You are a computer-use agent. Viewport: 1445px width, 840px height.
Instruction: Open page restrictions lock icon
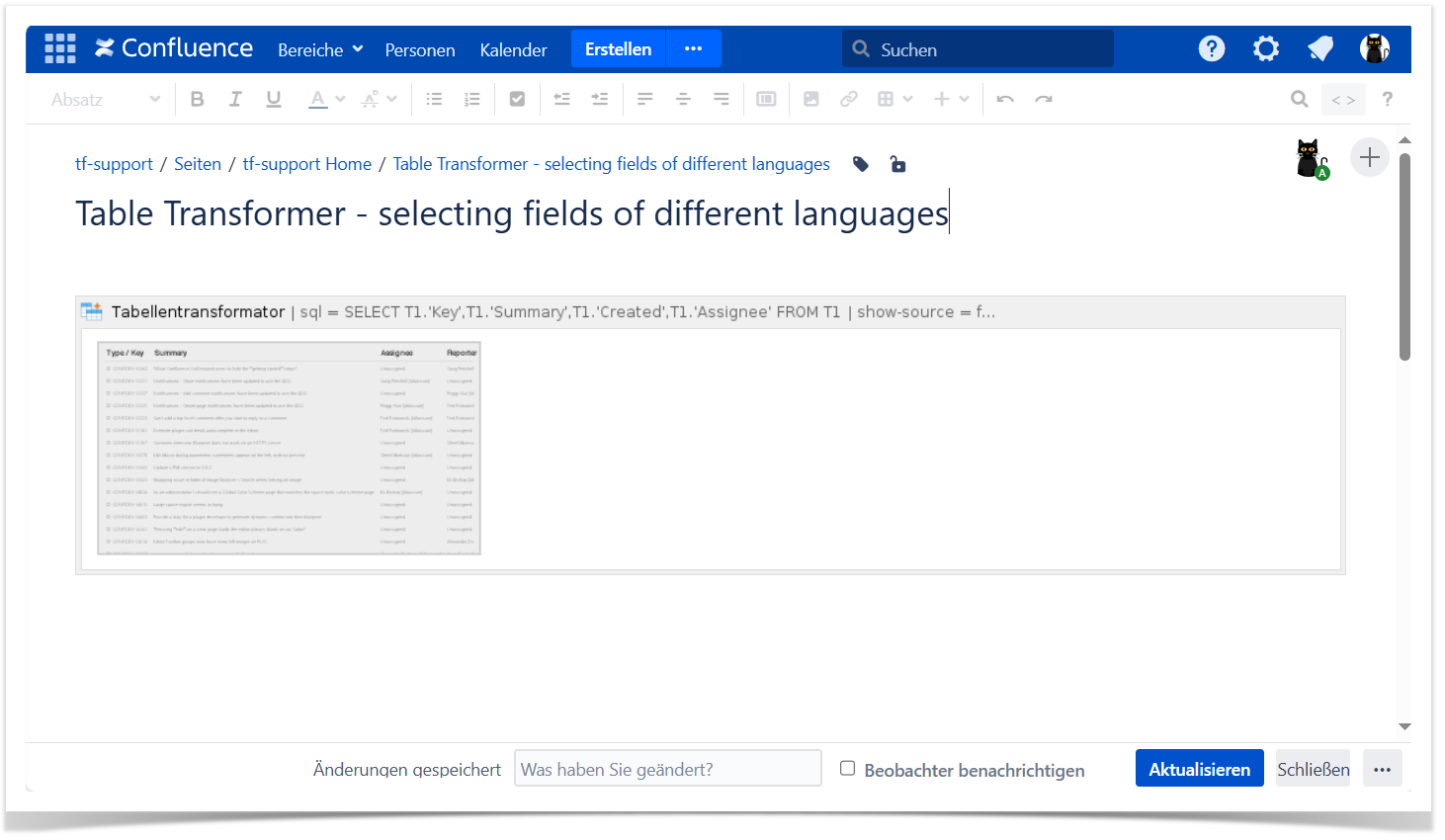(x=897, y=164)
